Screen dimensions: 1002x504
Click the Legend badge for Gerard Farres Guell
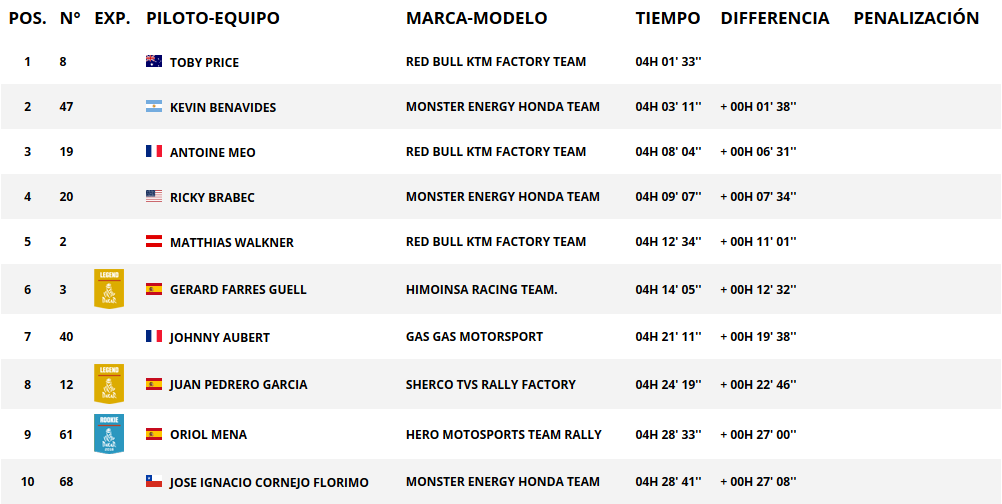(109, 289)
